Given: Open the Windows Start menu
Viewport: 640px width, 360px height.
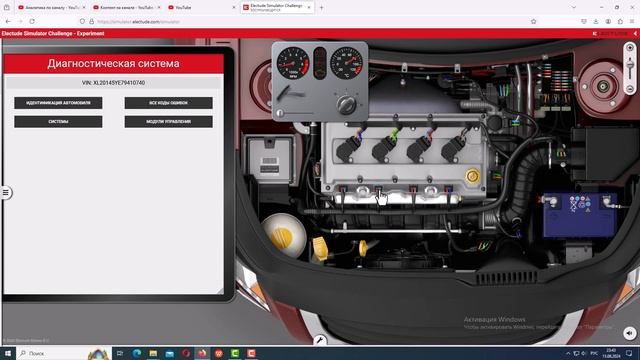Looking at the screenshot, I should click(8, 353).
